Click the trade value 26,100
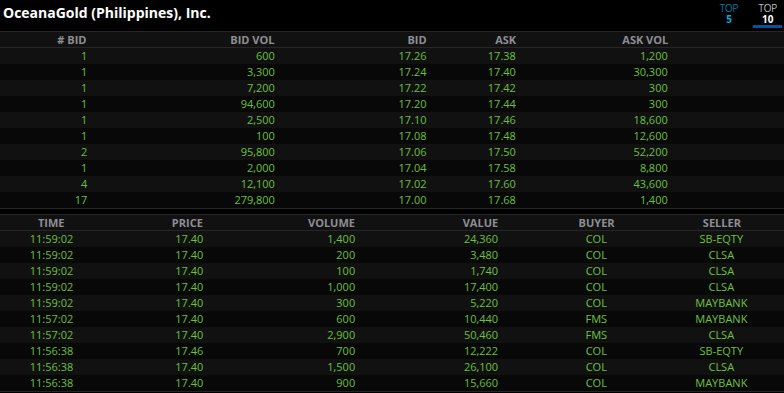This screenshot has height=393, width=784. click(x=480, y=367)
